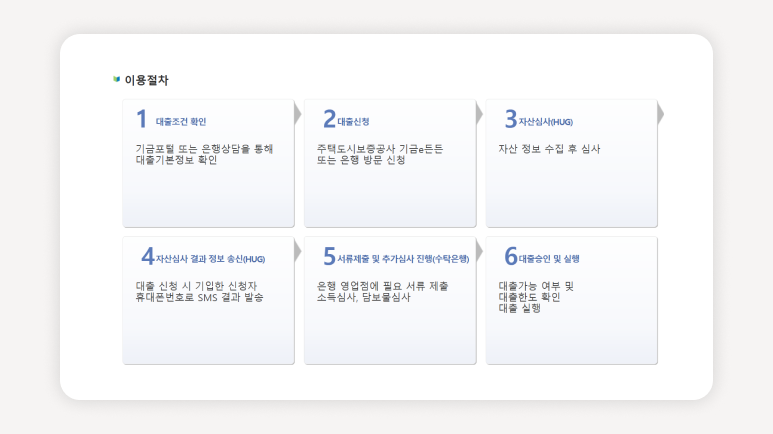Image resolution: width=773 pixels, height=434 pixels.
Task: Click text 자산 정보 수집 후 심사
Action: 549,148
